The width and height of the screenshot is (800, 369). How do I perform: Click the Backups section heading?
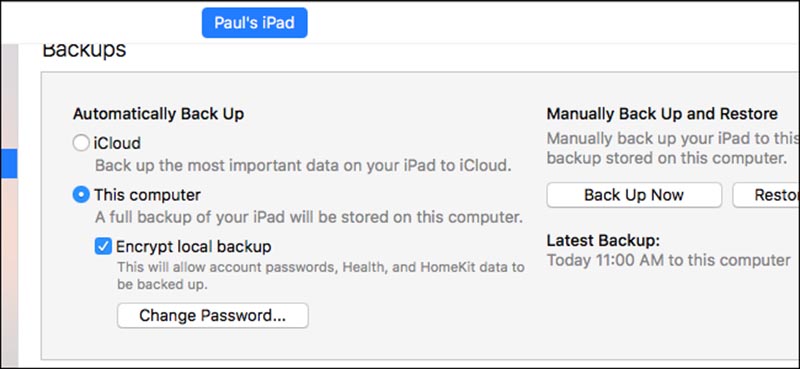pos(84,51)
